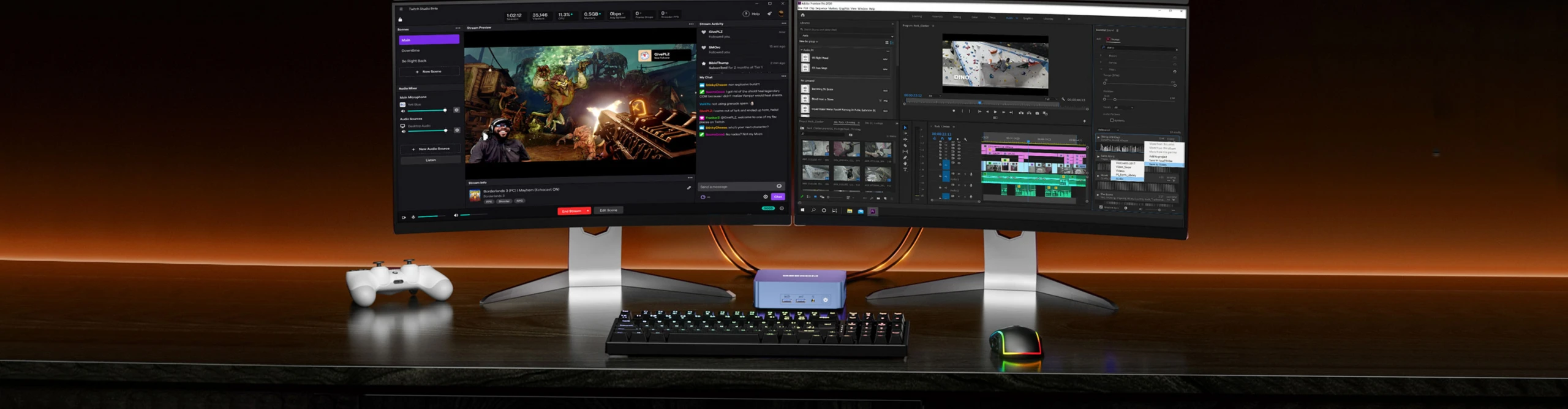Select the Pen tool in Premiere

pos(905,158)
